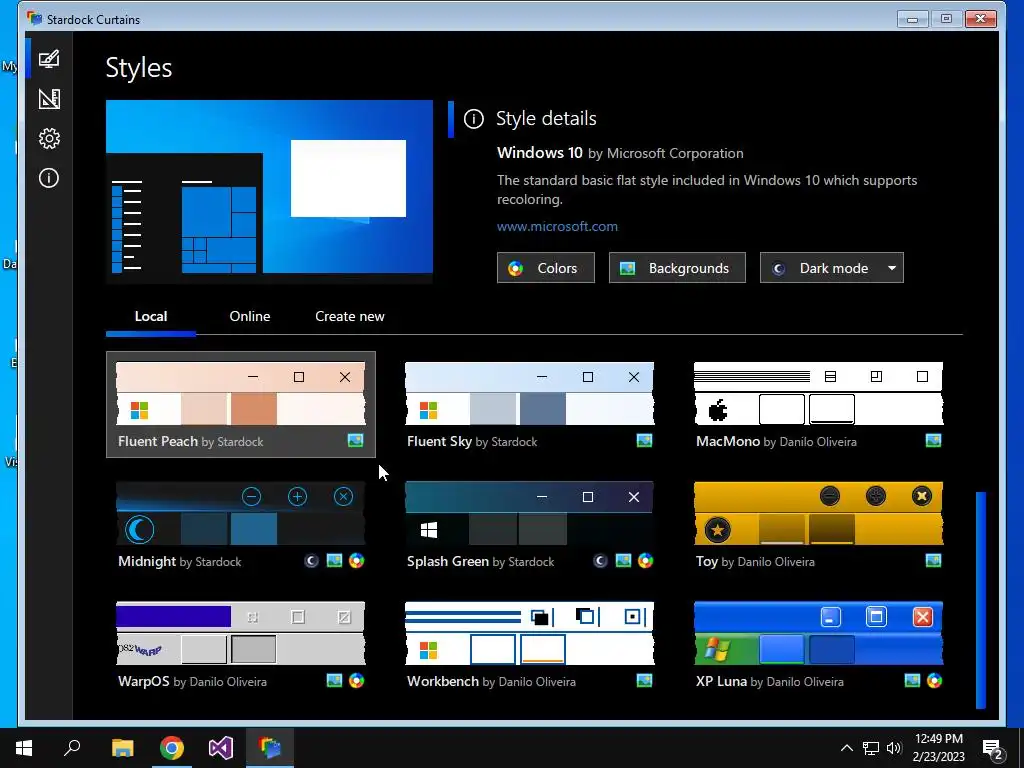Open the About info icon in sidebar
Viewport: 1024px width, 768px height.
click(x=49, y=178)
